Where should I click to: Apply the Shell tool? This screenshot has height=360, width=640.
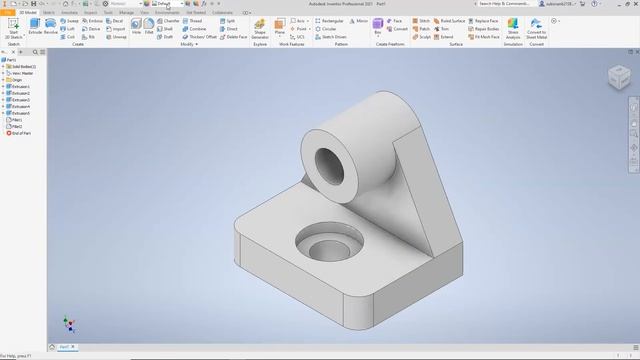[165, 29]
